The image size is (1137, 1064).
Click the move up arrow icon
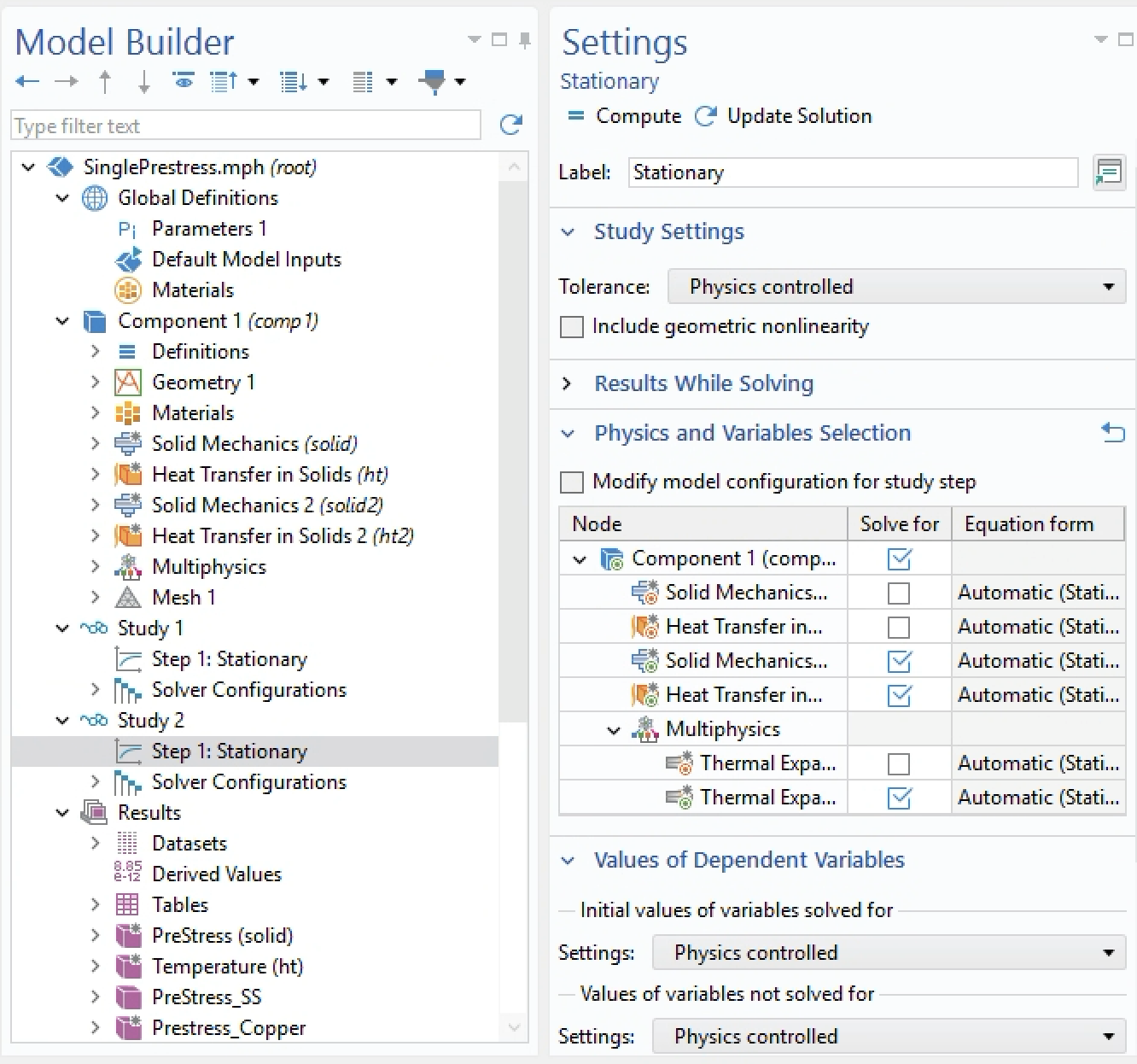[105, 82]
